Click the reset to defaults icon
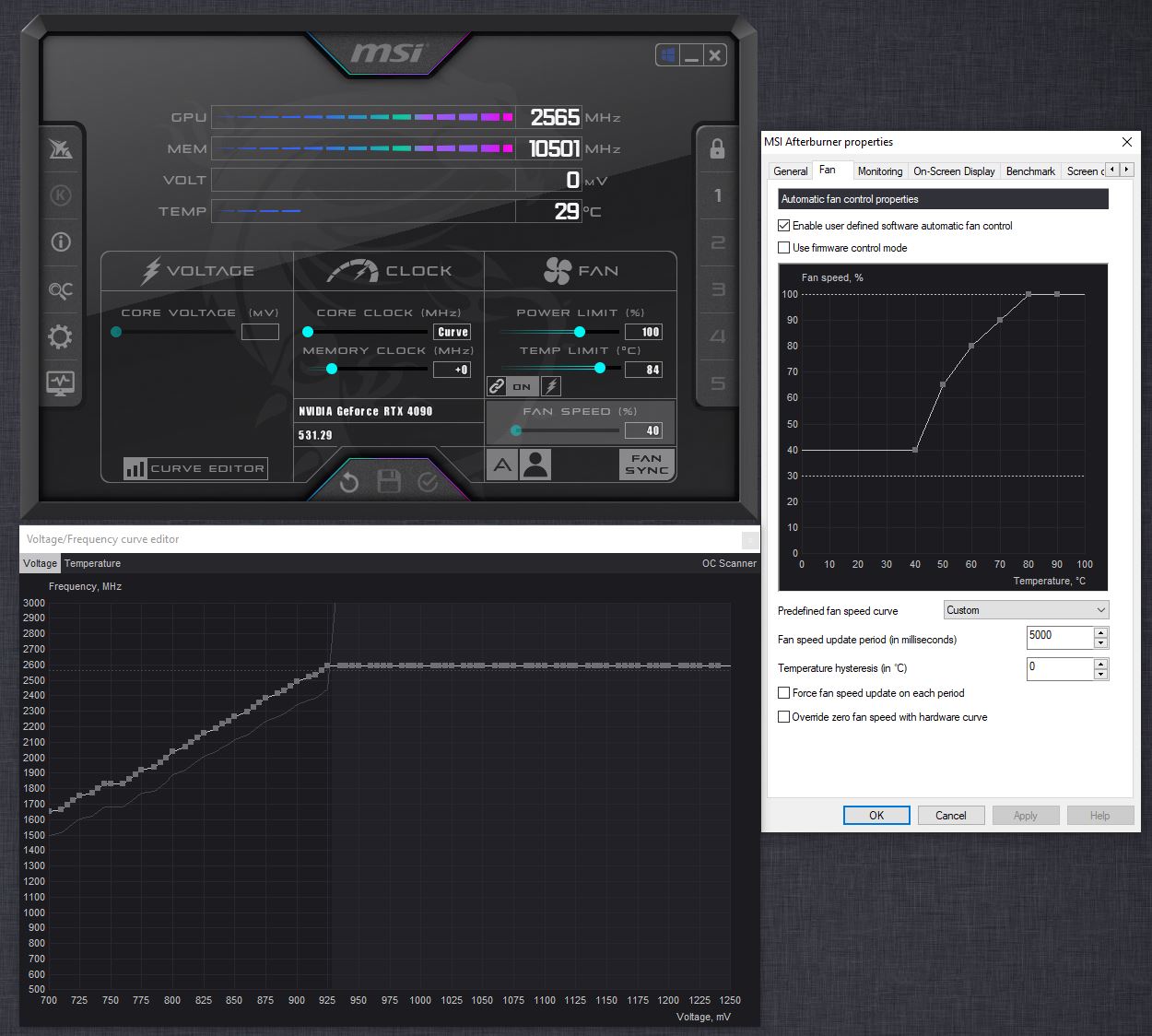This screenshot has height=1036, width=1152. pyautogui.click(x=349, y=482)
